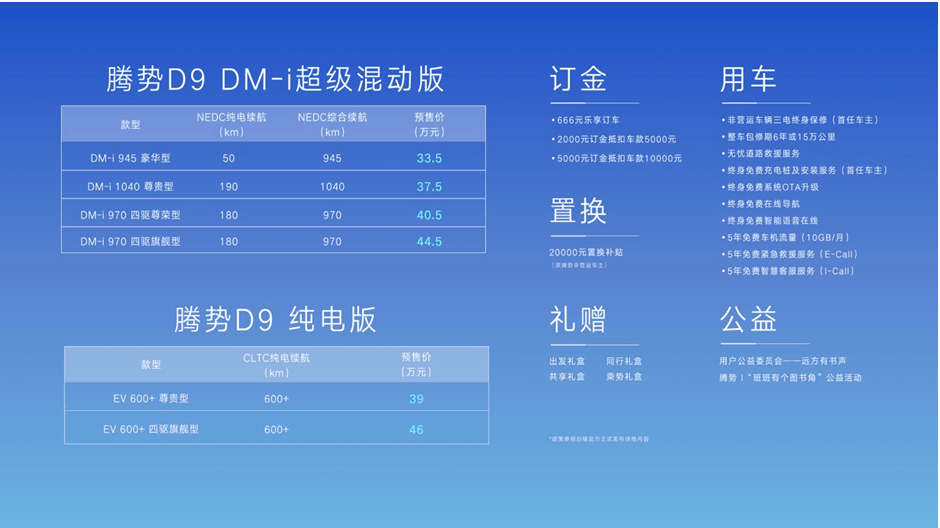Click "970" in the 四驱尊荣型 row

pos(332,215)
